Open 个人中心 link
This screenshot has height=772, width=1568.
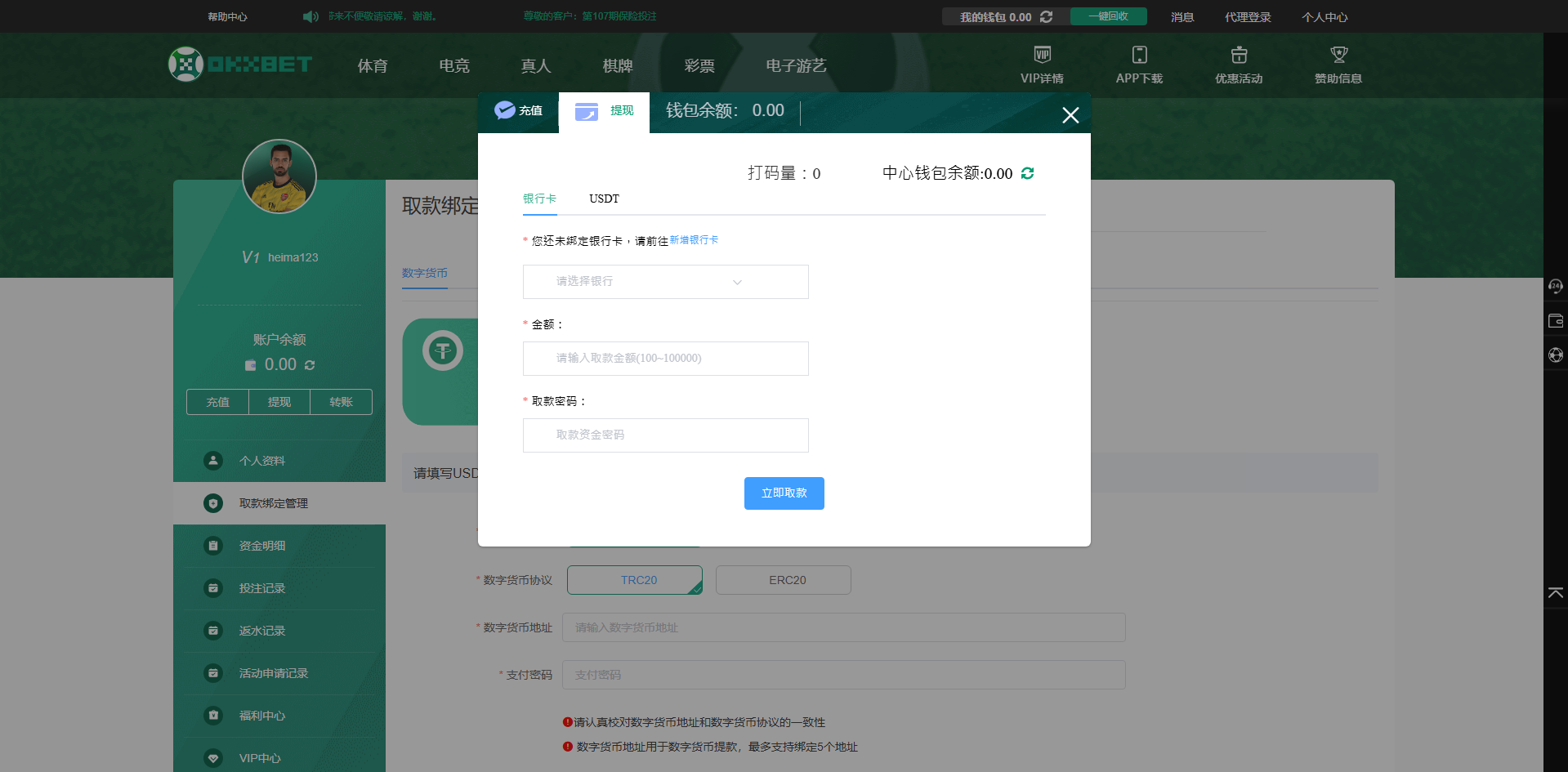[x=1325, y=17]
